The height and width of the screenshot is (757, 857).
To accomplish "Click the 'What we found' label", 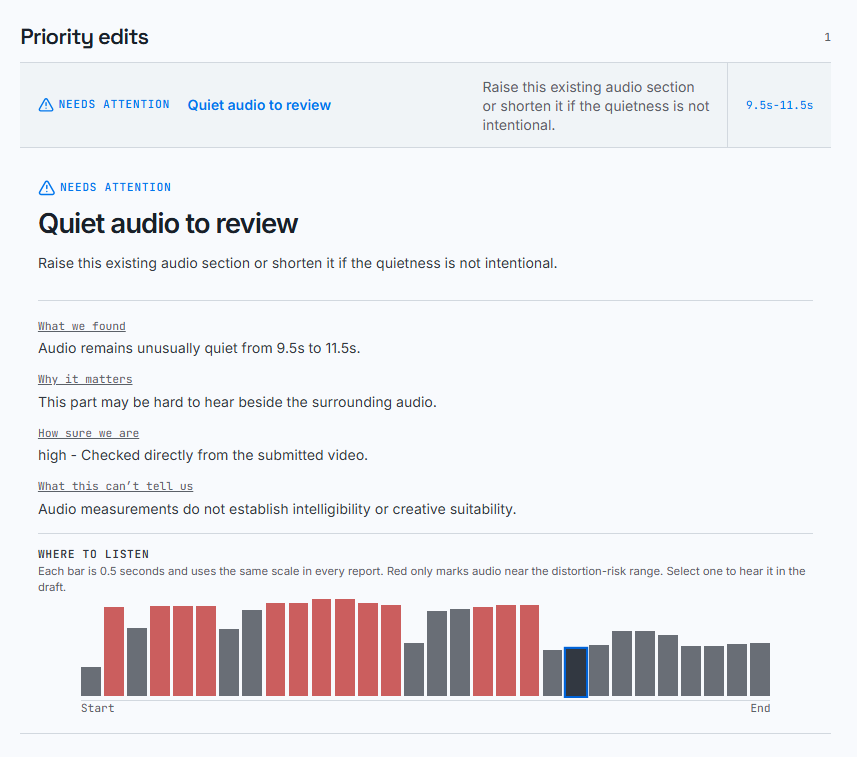I will click(x=81, y=326).
